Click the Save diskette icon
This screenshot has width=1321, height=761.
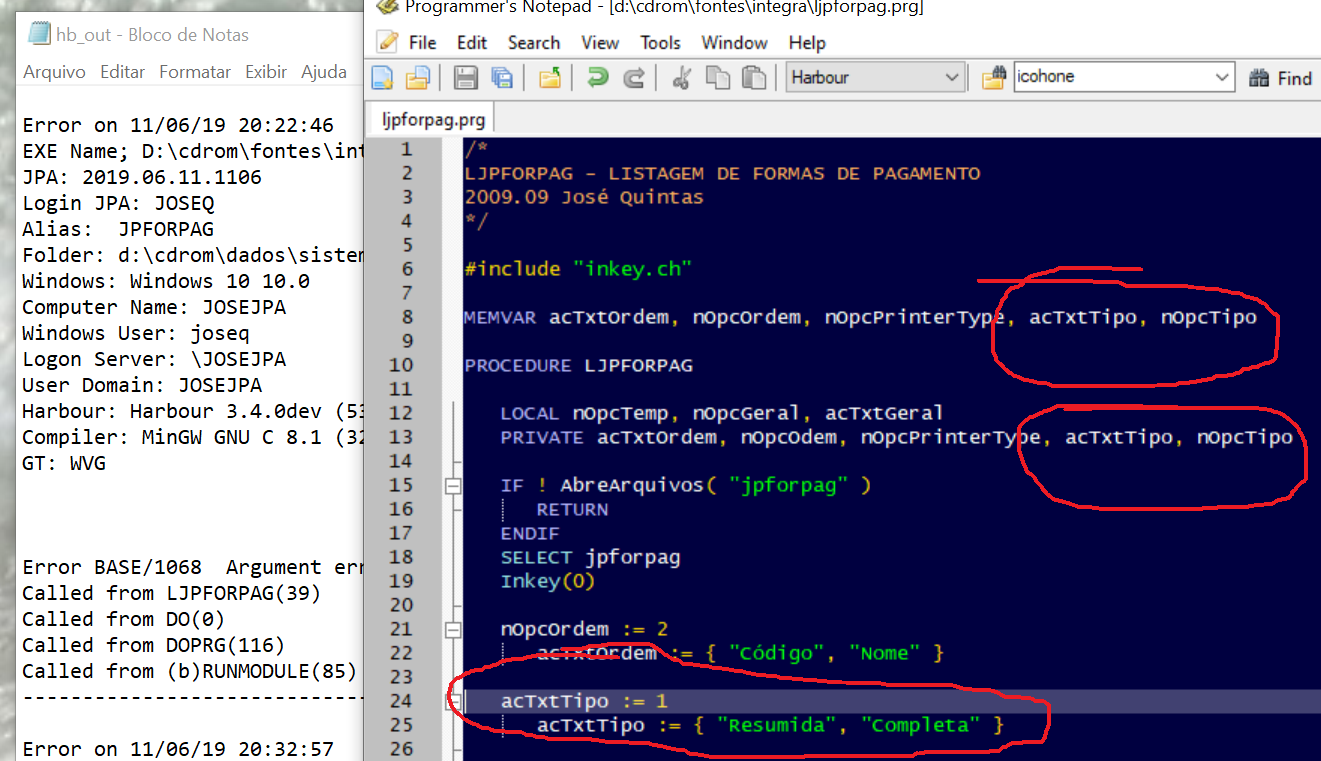coord(466,78)
